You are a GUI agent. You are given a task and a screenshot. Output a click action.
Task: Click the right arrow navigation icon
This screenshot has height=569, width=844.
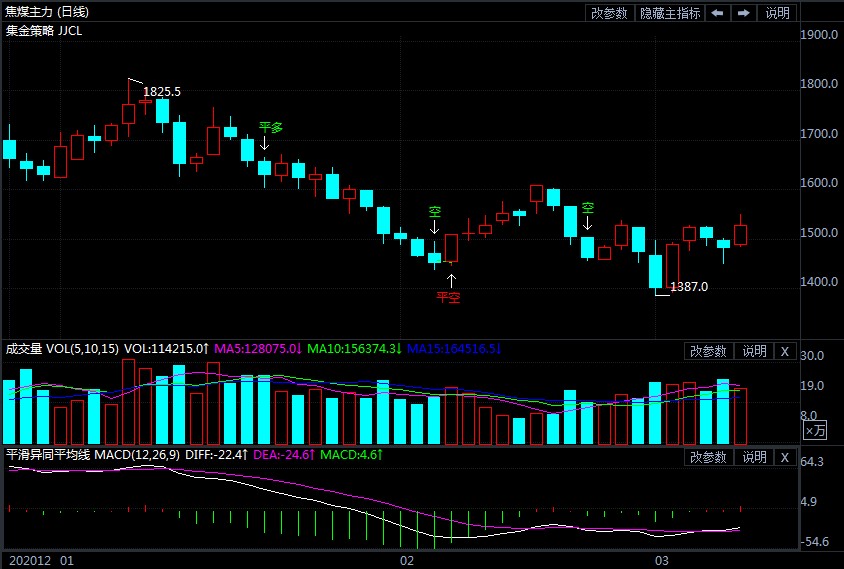(x=744, y=13)
